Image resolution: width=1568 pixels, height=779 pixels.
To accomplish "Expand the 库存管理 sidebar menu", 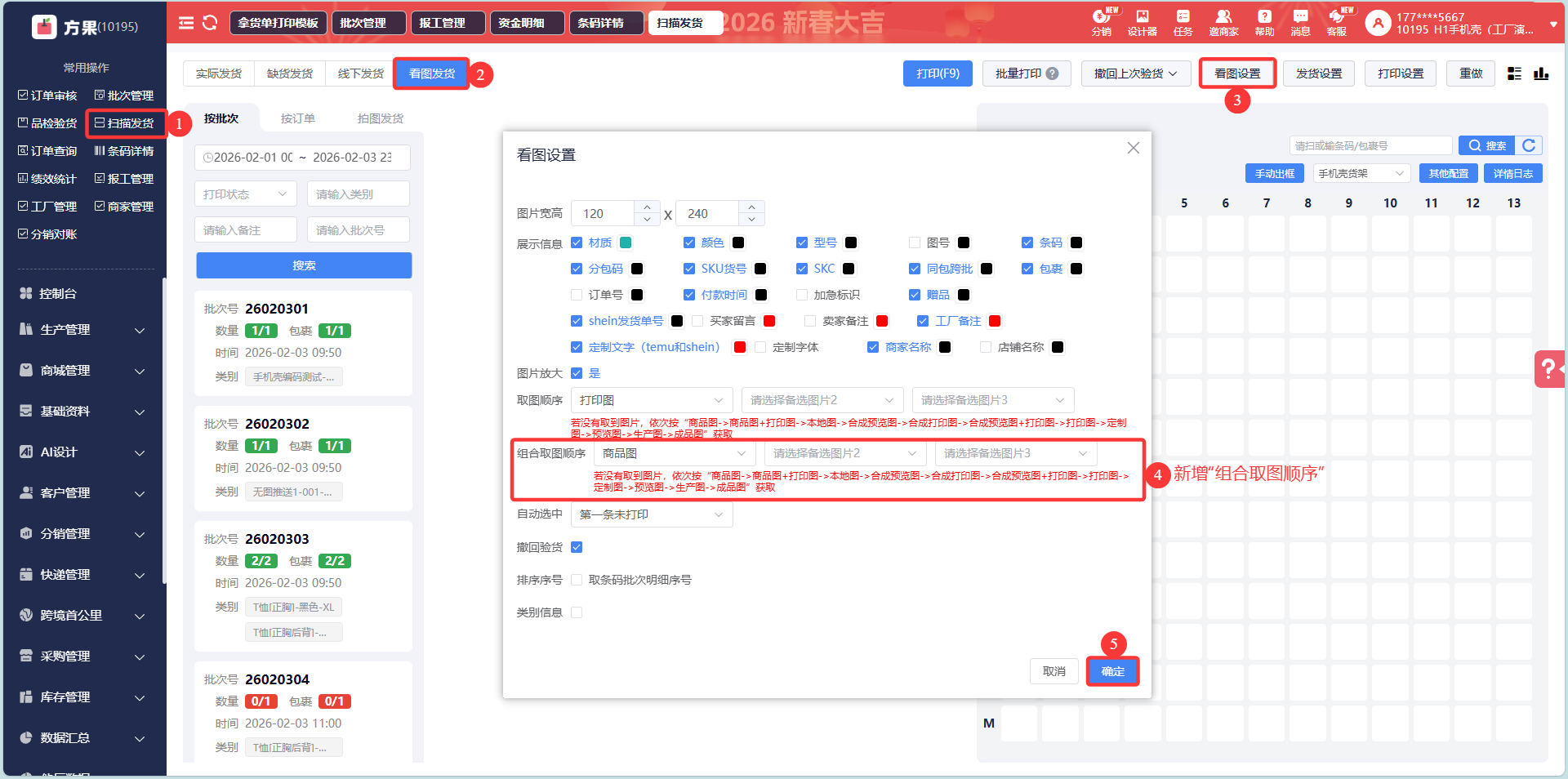I will [82, 697].
